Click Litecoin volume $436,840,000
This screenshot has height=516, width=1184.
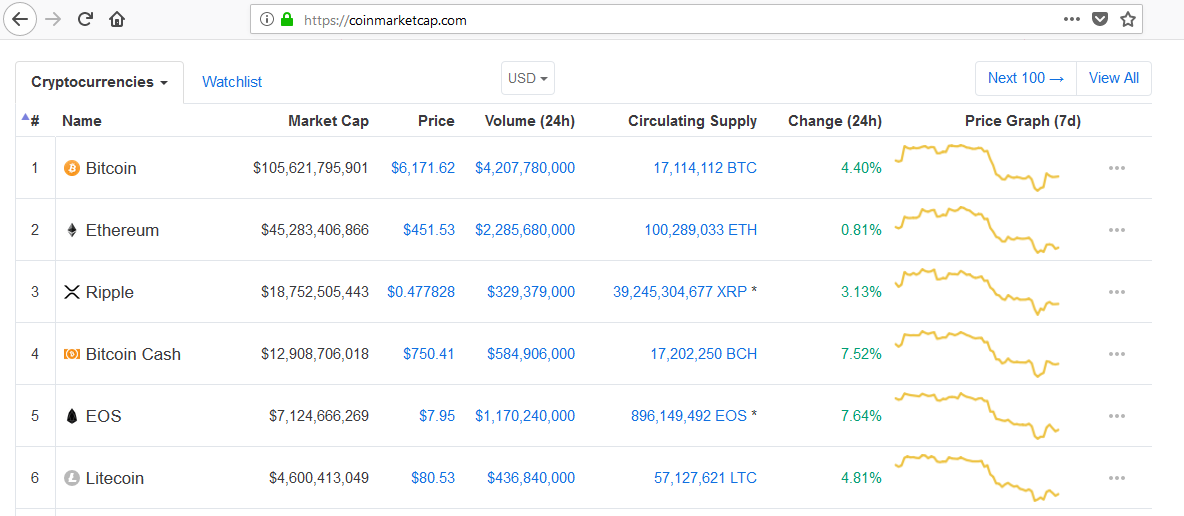[x=531, y=477]
